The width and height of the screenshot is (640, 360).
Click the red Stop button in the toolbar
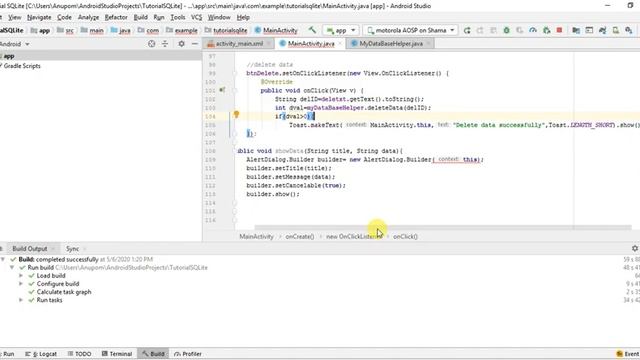point(560,30)
